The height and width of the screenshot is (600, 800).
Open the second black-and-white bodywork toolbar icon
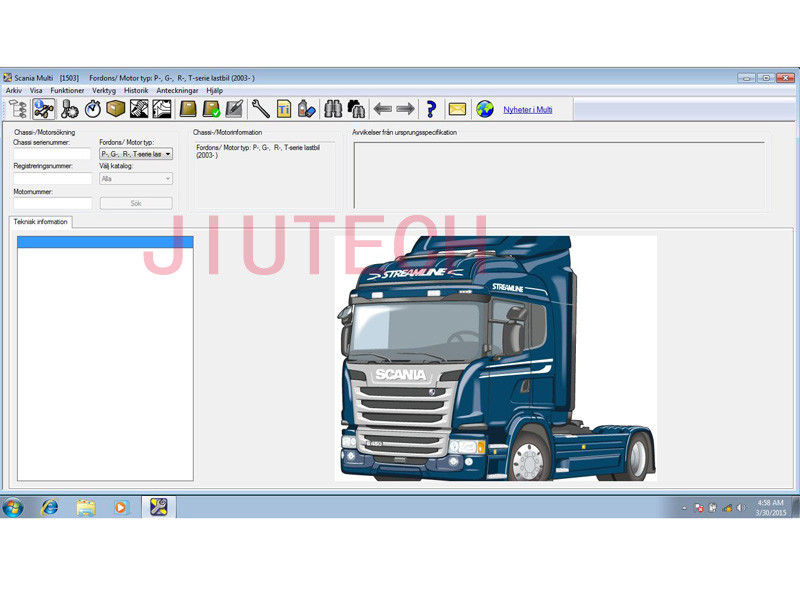162,109
